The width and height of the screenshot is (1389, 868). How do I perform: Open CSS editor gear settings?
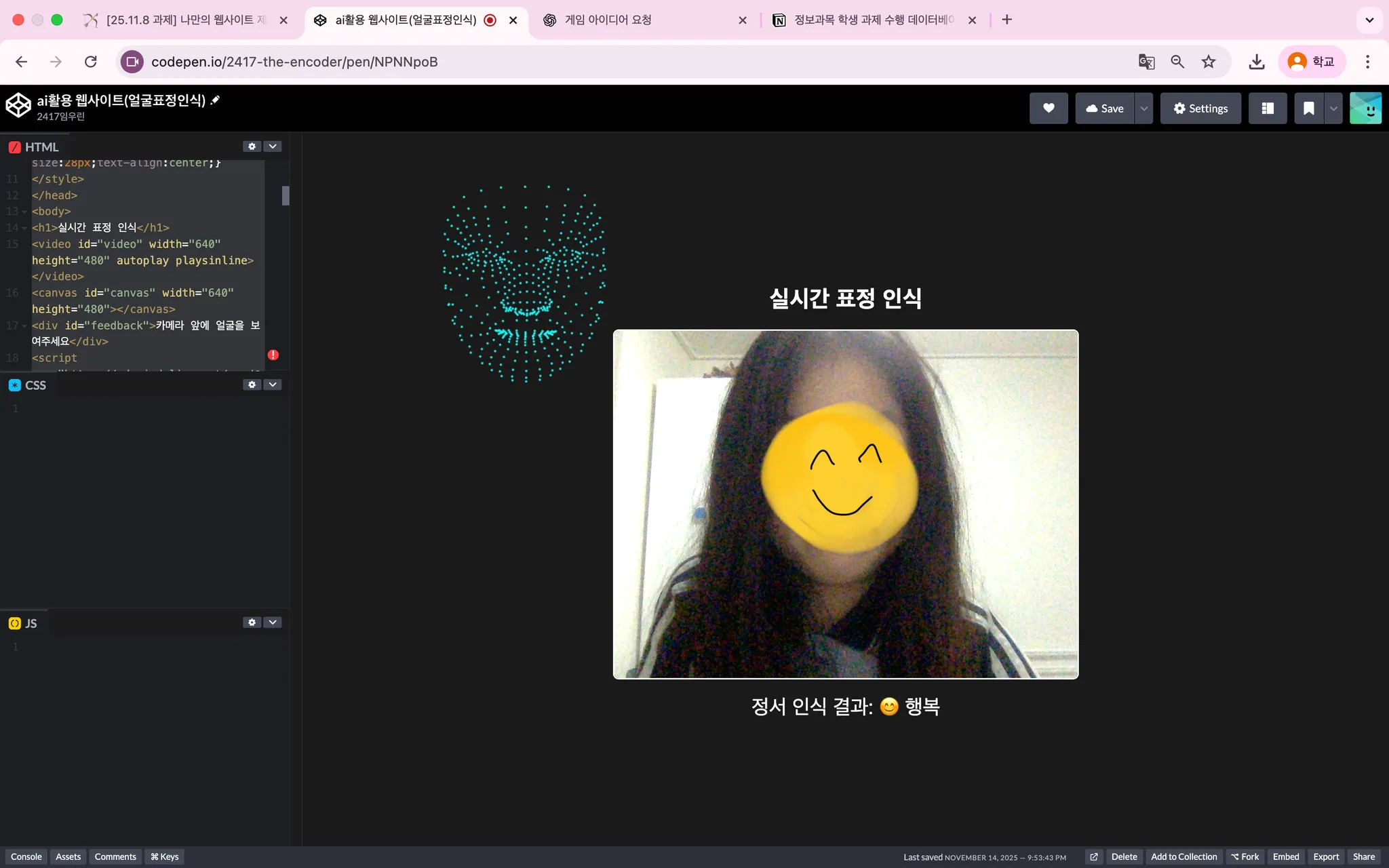click(x=252, y=384)
